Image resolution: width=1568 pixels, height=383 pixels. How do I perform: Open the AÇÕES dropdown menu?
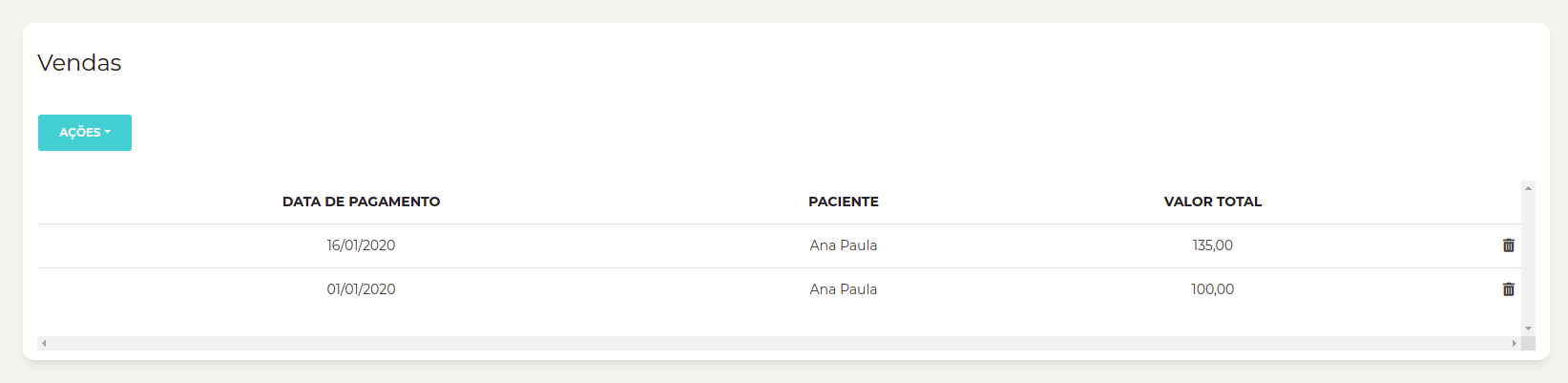[x=85, y=133]
